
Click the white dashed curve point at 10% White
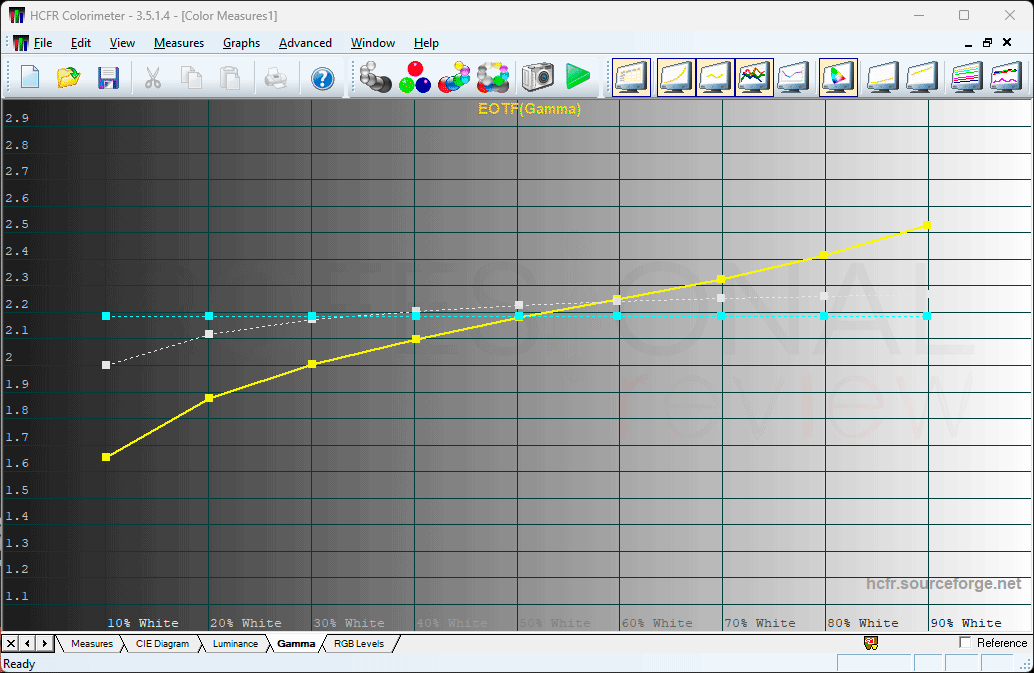[x=106, y=365]
